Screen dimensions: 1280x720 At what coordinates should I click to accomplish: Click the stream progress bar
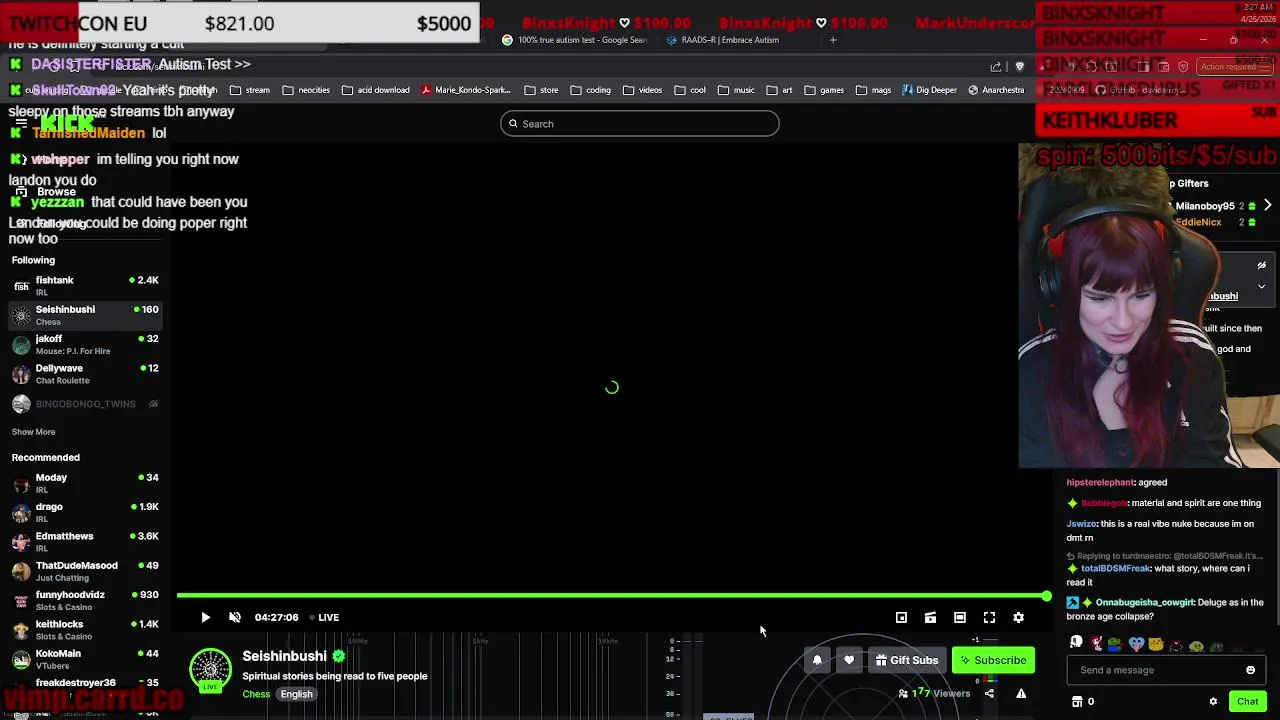click(612, 596)
